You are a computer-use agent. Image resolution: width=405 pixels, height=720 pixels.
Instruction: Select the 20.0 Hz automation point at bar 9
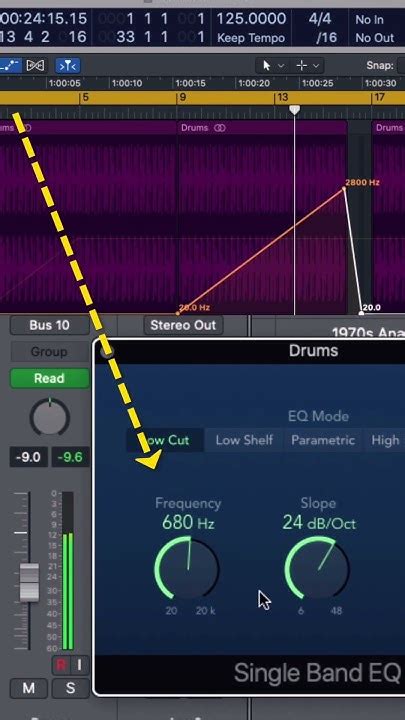178,314
